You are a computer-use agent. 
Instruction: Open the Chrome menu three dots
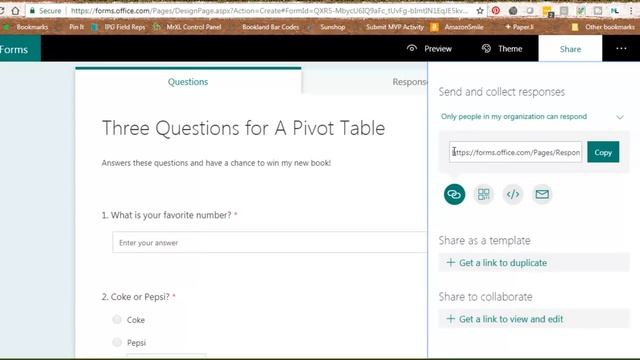(x=631, y=11)
